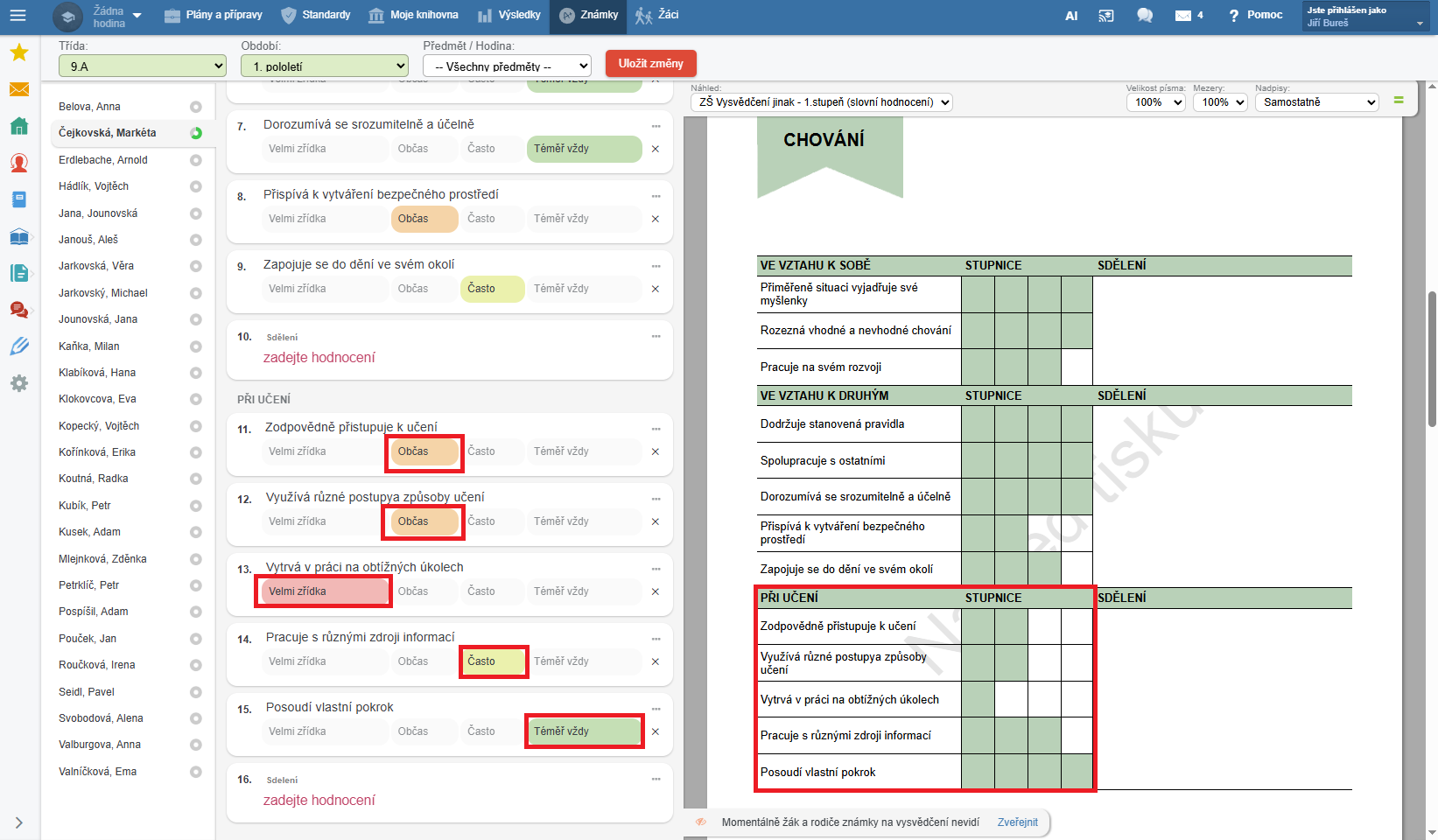
Task: Open the mail icon with 4 notifications
Action: [1188, 16]
